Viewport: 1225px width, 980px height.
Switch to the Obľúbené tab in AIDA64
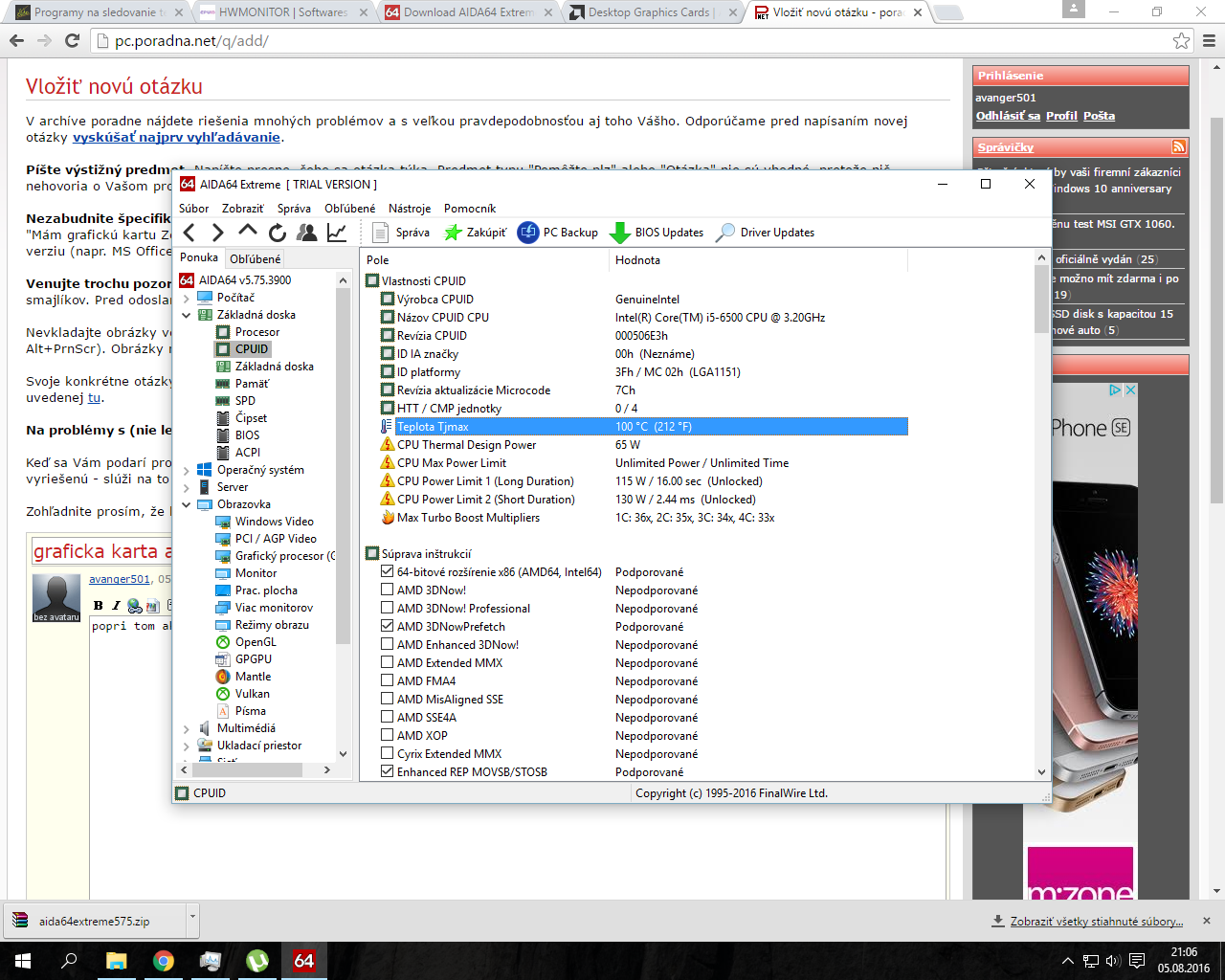256,258
